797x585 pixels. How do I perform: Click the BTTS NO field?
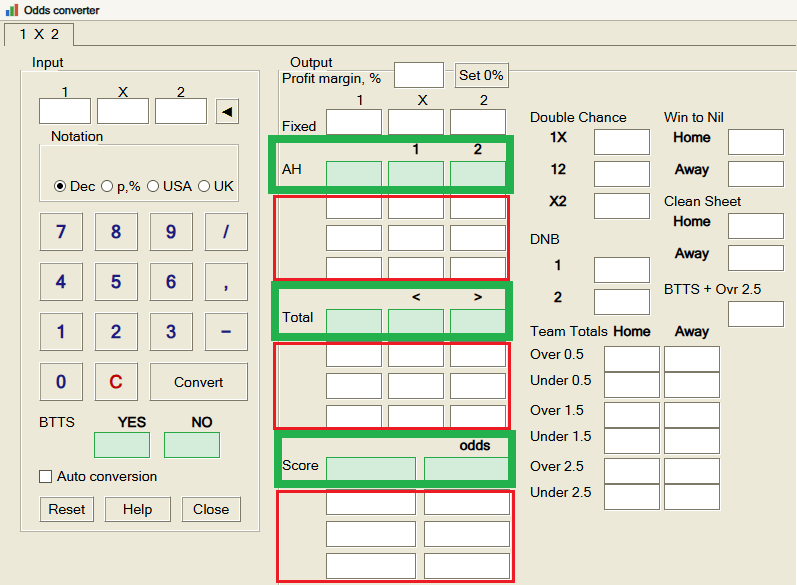192,445
